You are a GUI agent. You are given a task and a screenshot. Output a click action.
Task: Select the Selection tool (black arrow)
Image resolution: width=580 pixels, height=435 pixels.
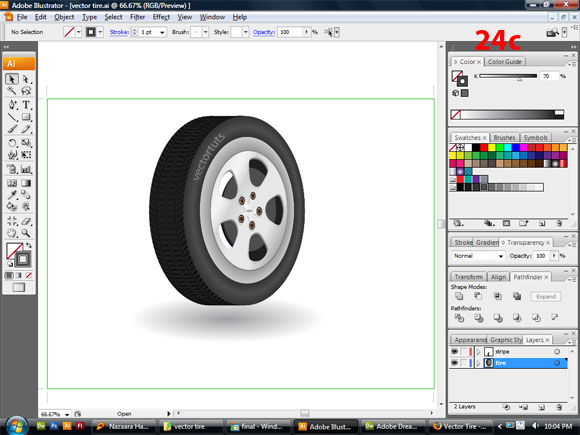[12, 79]
